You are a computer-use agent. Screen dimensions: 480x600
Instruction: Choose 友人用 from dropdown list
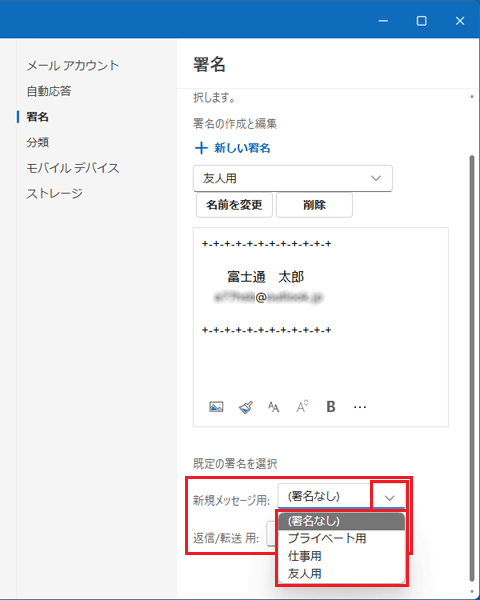tap(341, 573)
